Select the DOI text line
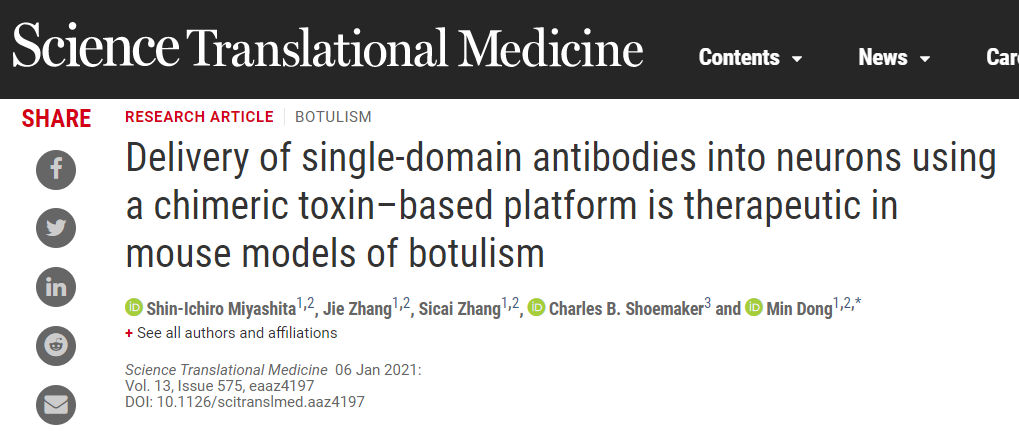Viewport: 1019px width, 431px height. [x=245, y=402]
